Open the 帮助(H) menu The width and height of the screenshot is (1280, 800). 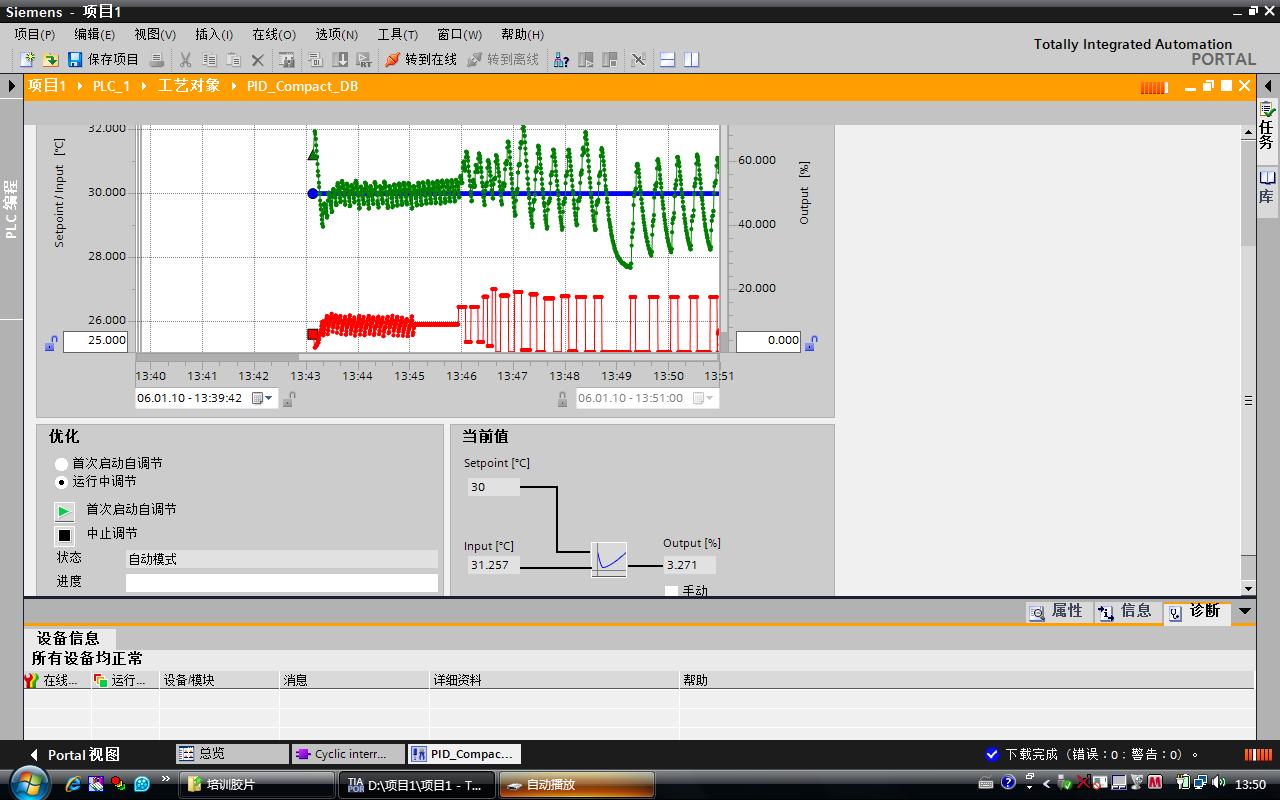pyautogui.click(x=523, y=35)
